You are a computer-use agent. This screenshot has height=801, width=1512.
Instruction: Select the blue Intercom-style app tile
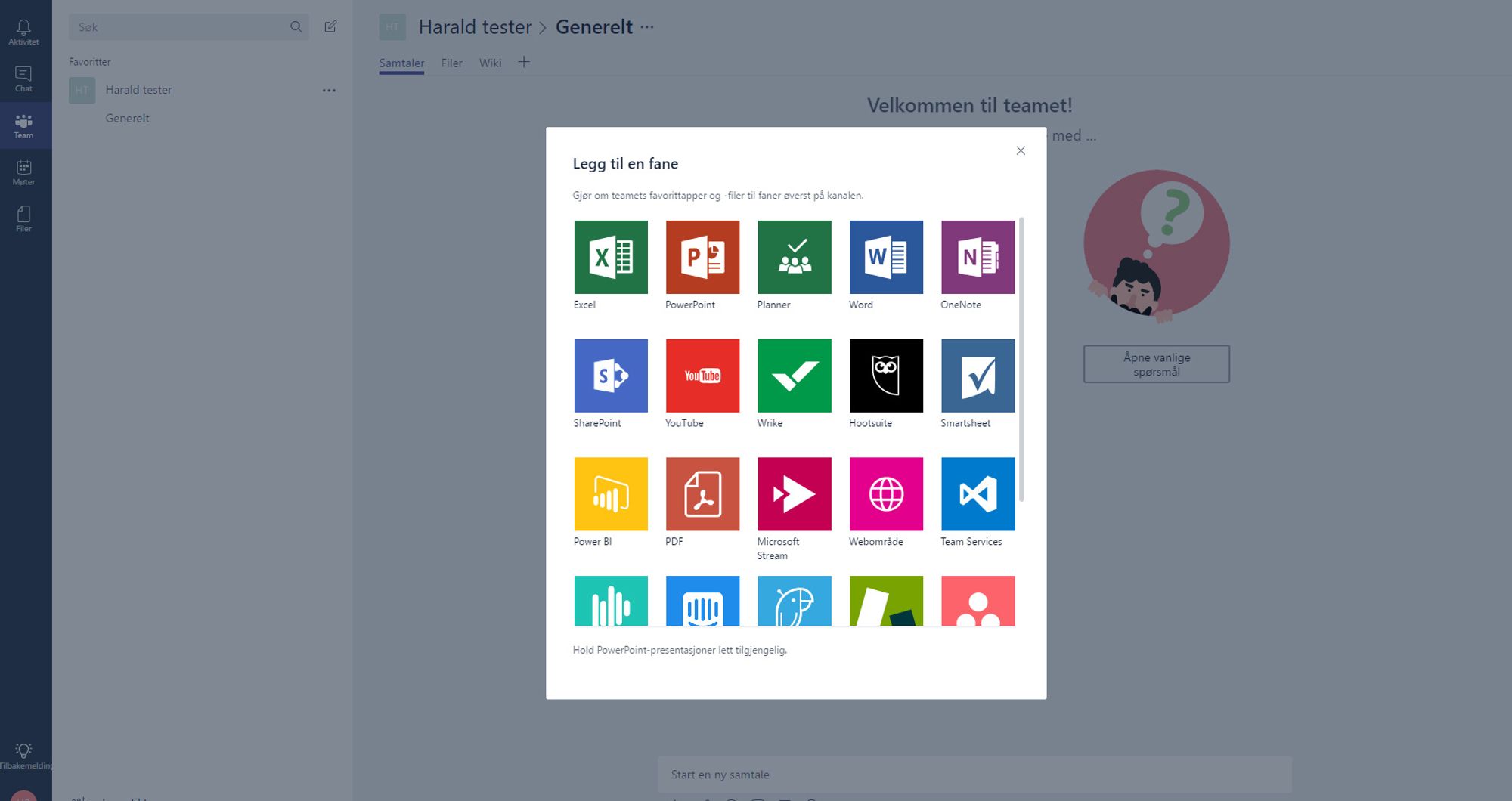(702, 601)
